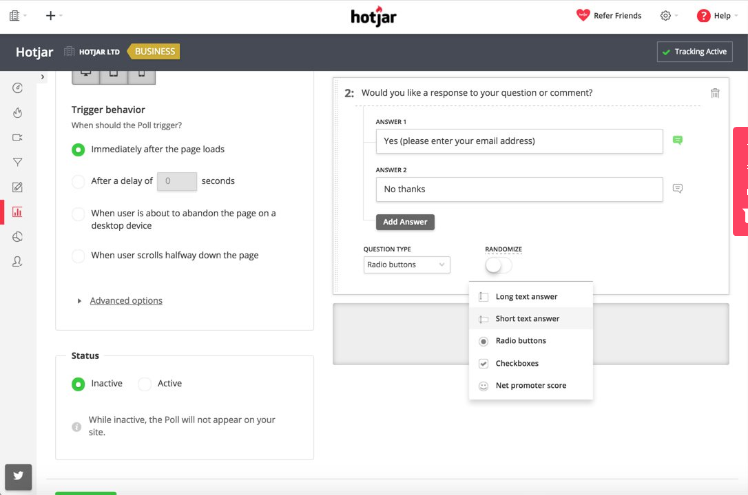
Task: Click the comment icon for Answer 2
Action: coord(677,188)
